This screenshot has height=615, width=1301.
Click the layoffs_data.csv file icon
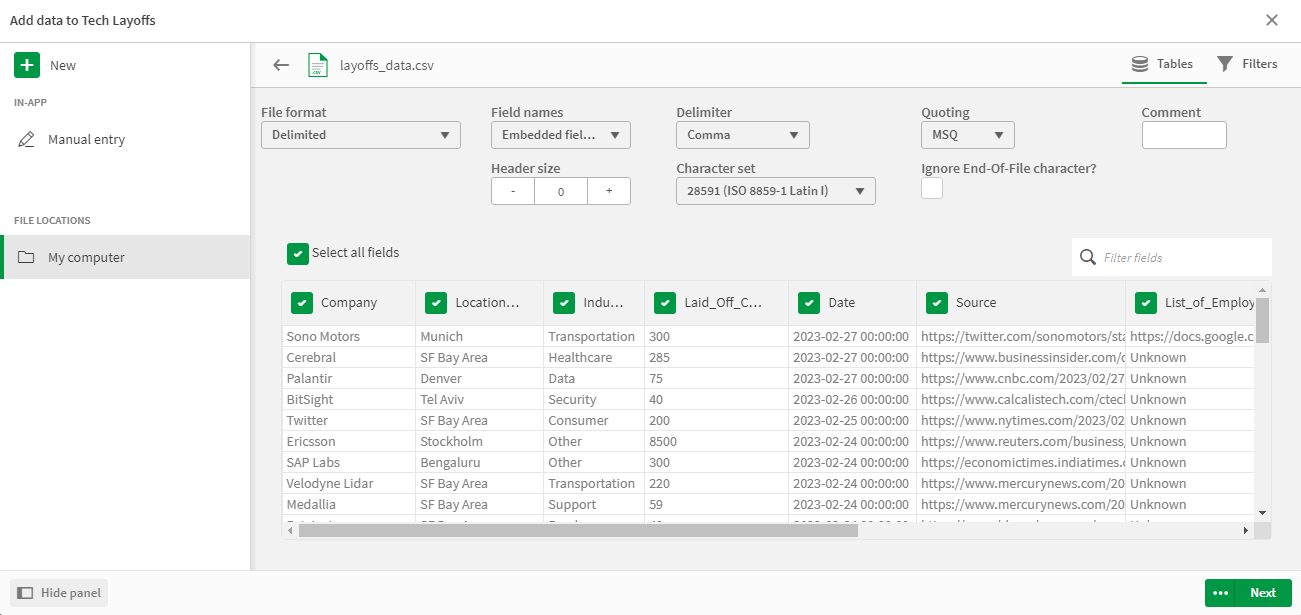tap(317, 62)
